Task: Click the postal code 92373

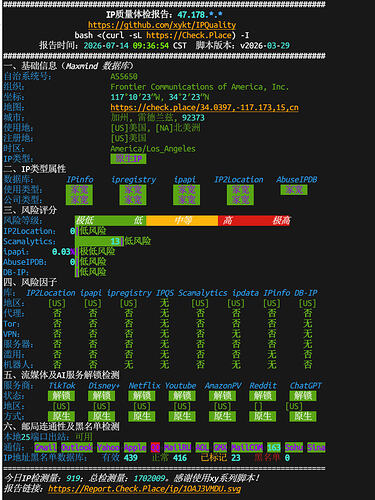Action: coord(193,118)
